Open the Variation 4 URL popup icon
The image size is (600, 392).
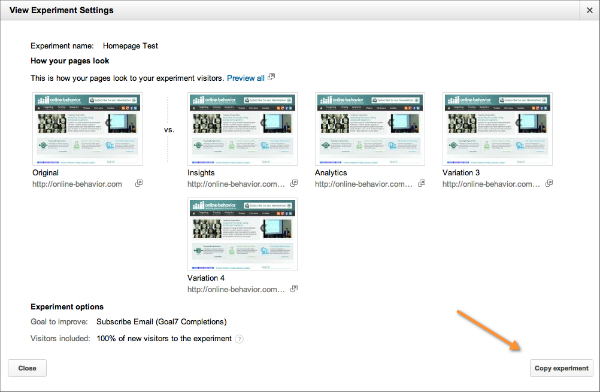coord(294,289)
